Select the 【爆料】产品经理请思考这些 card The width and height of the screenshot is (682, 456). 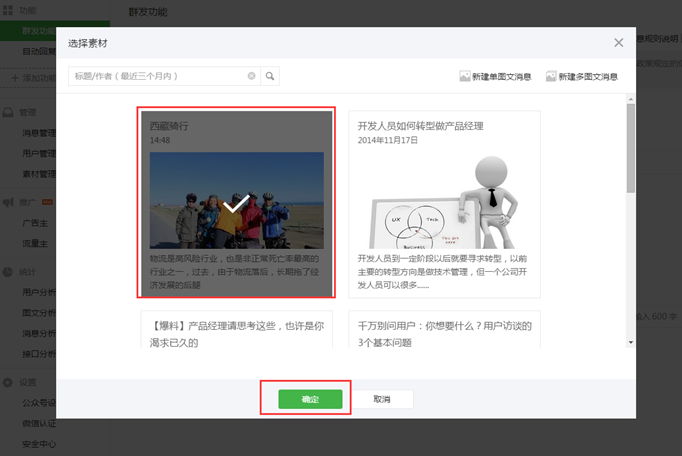pyautogui.click(x=236, y=329)
